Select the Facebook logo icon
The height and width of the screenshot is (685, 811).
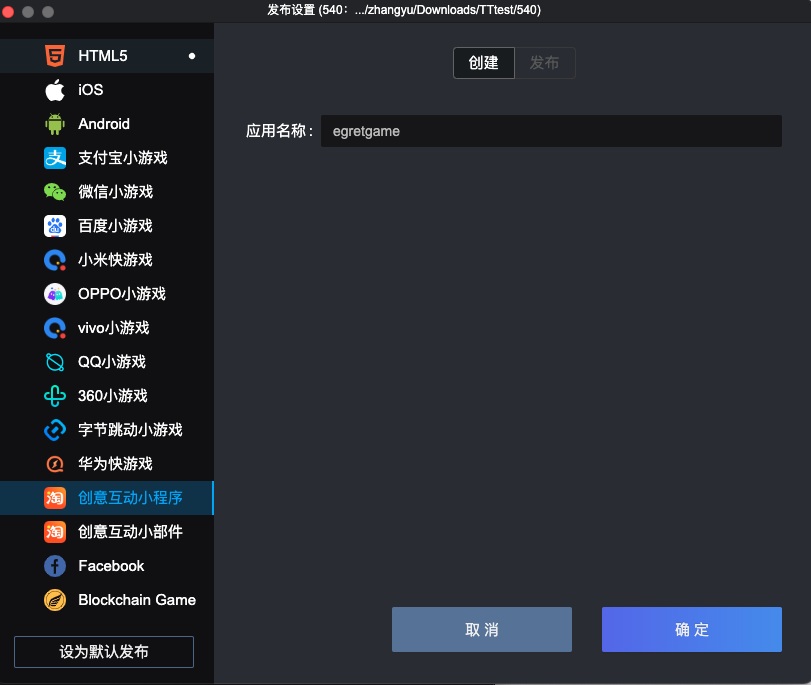(x=55, y=566)
